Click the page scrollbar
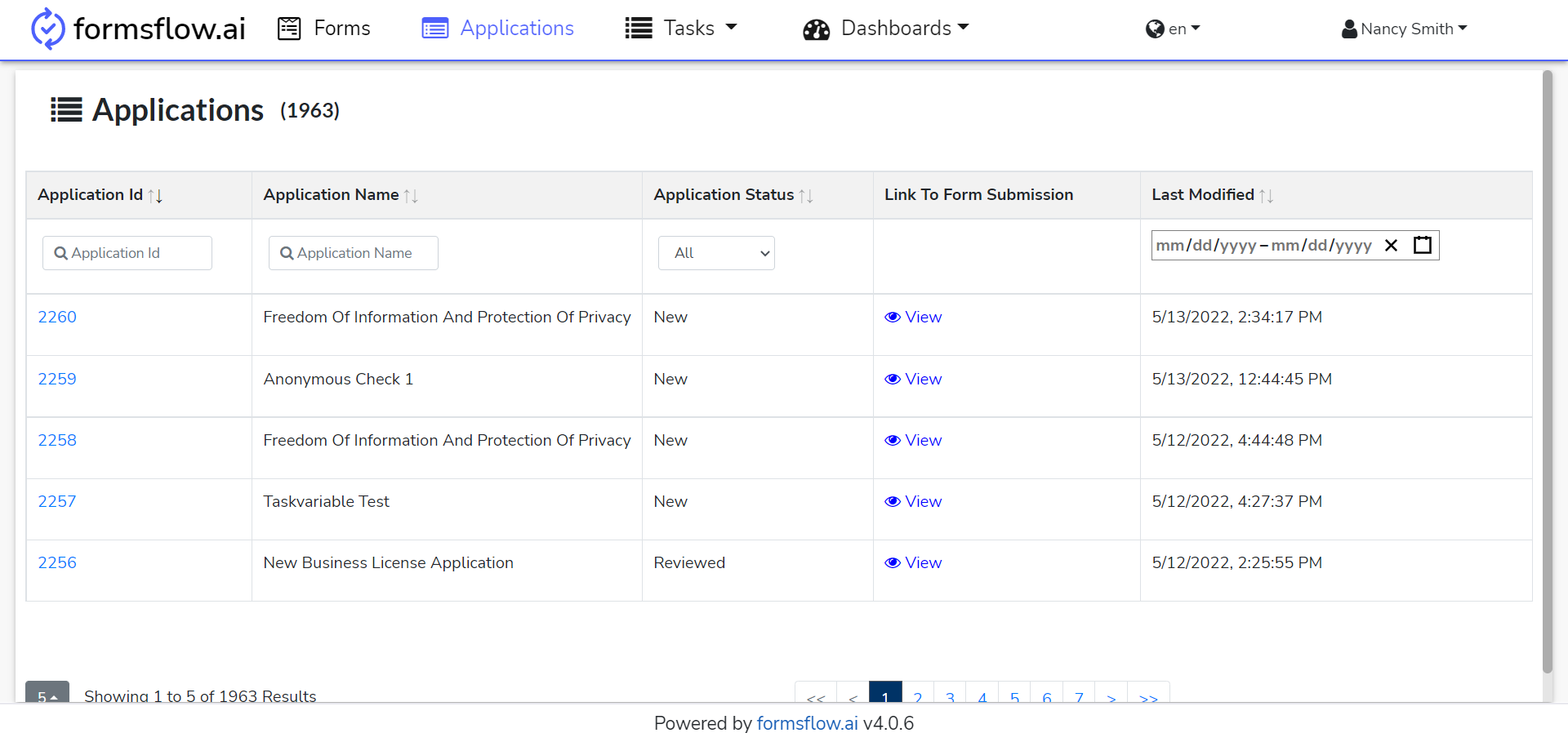The image size is (1568, 733). (x=1547, y=371)
